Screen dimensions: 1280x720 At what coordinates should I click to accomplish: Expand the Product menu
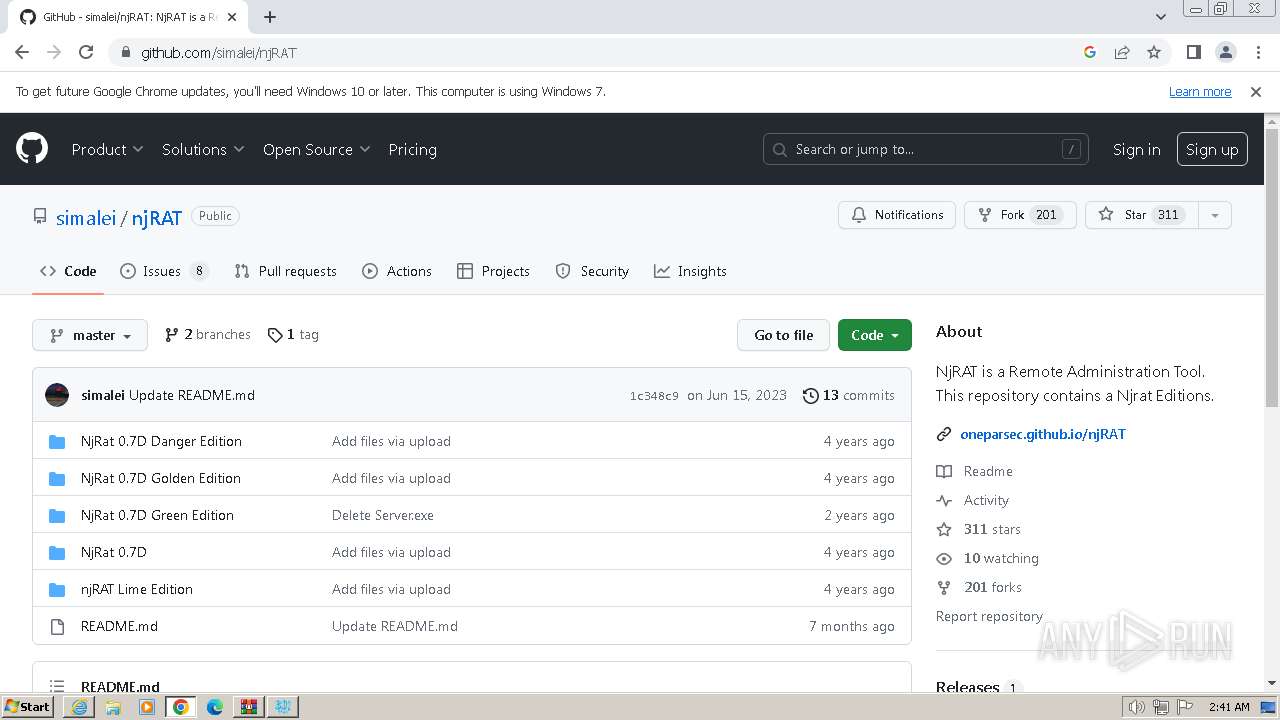point(107,149)
